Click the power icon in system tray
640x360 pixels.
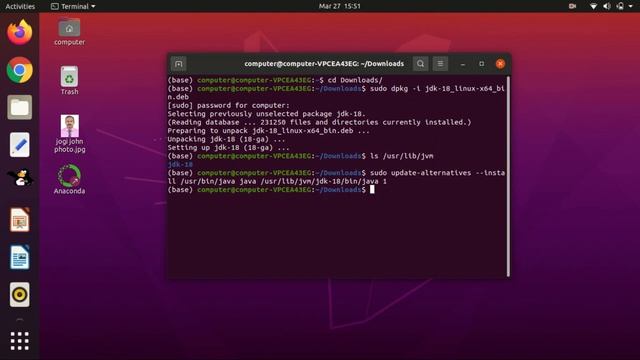(620, 6)
